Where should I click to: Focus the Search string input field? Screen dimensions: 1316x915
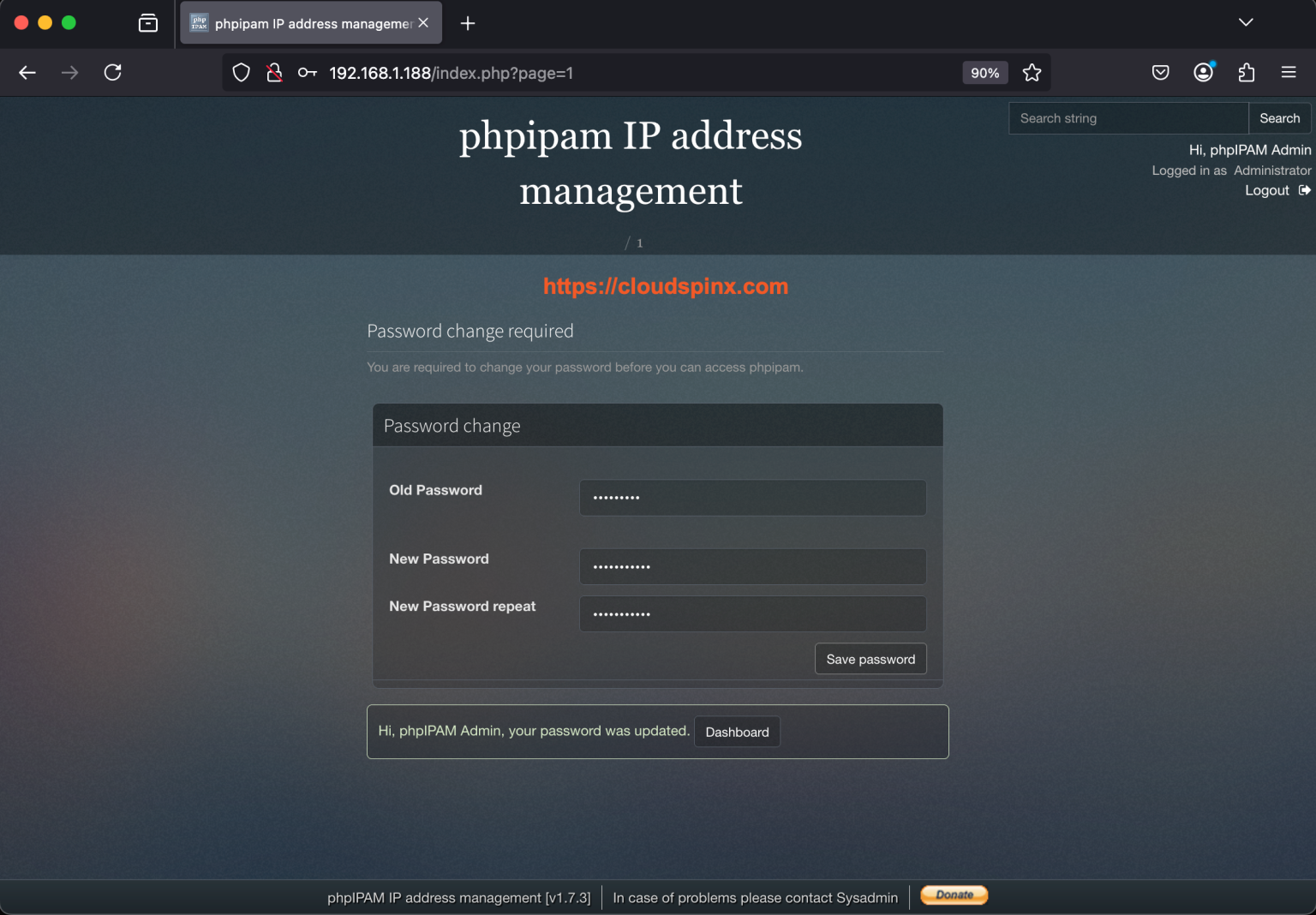[1128, 118]
